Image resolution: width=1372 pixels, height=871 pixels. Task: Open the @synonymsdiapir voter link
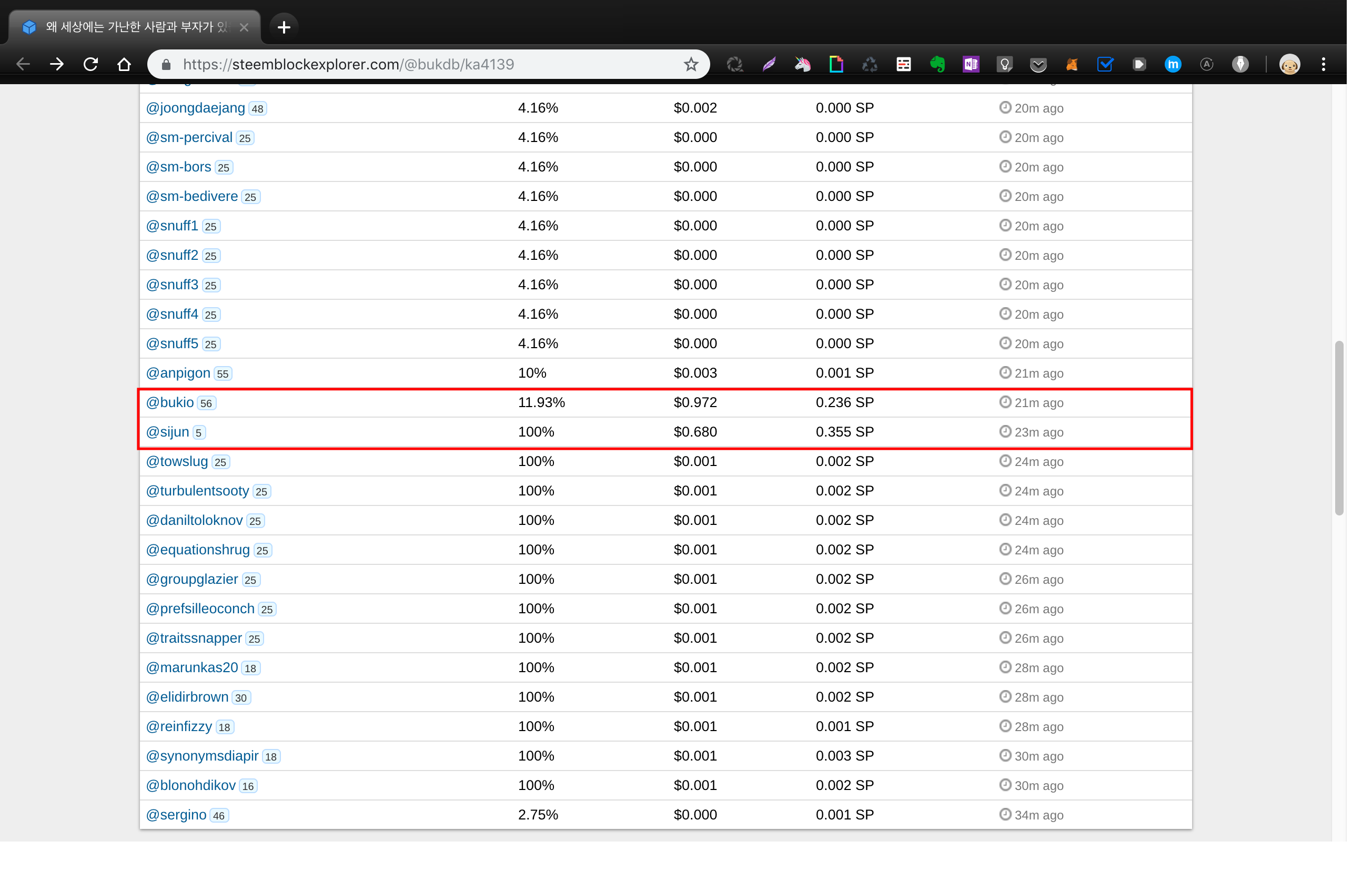coord(202,756)
